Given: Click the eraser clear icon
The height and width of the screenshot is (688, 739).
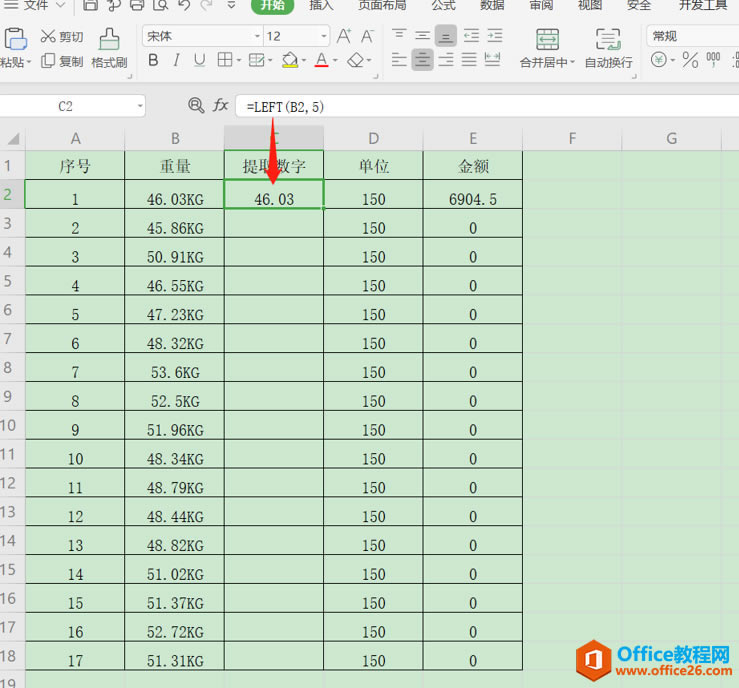Looking at the screenshot, I should click(x=356, y=60).
